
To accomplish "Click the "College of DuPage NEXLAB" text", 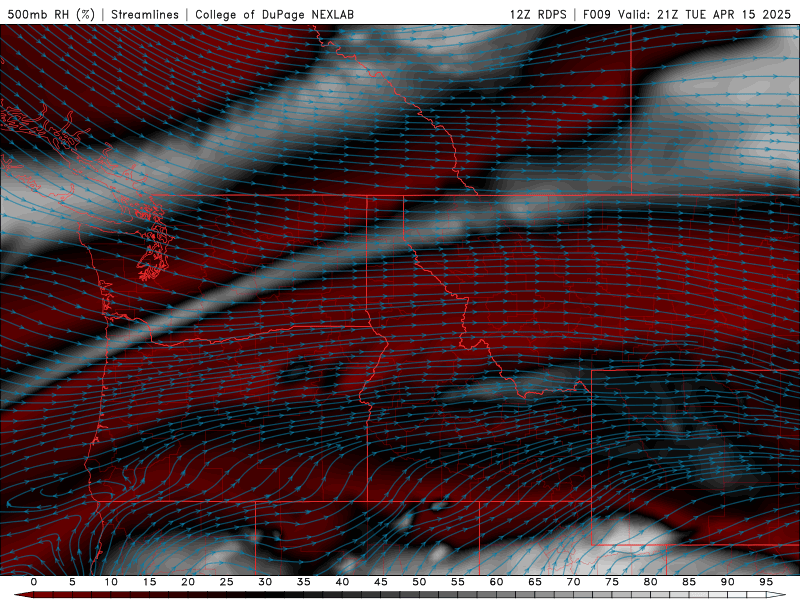I will pyautogui.click(x=274, y=14).
